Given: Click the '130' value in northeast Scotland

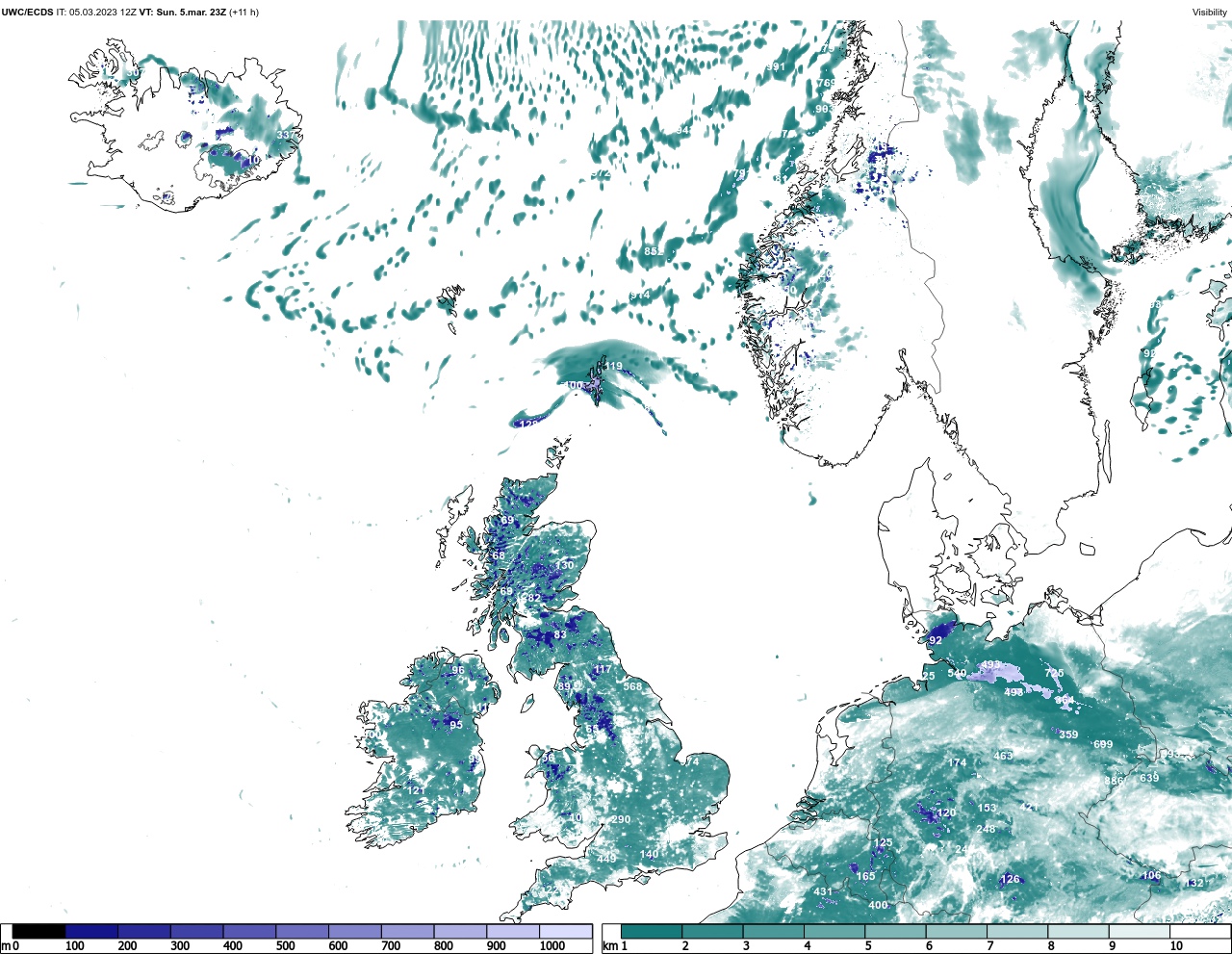Looking at the screenshot, I should click(565, 565).
